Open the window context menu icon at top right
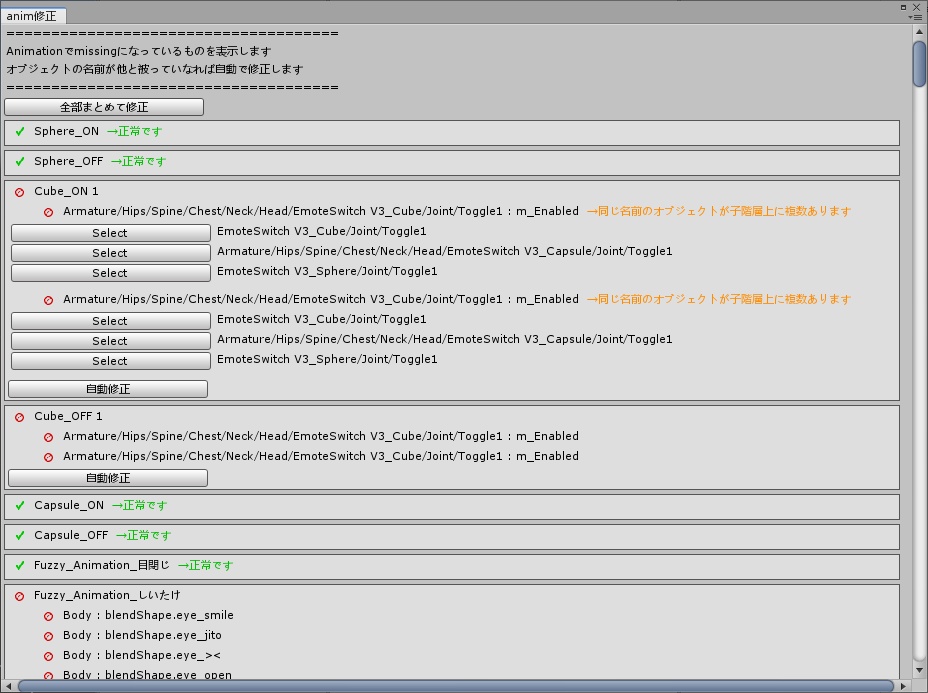Viewport: 928px width, 693px height. [x=917, y=17]
